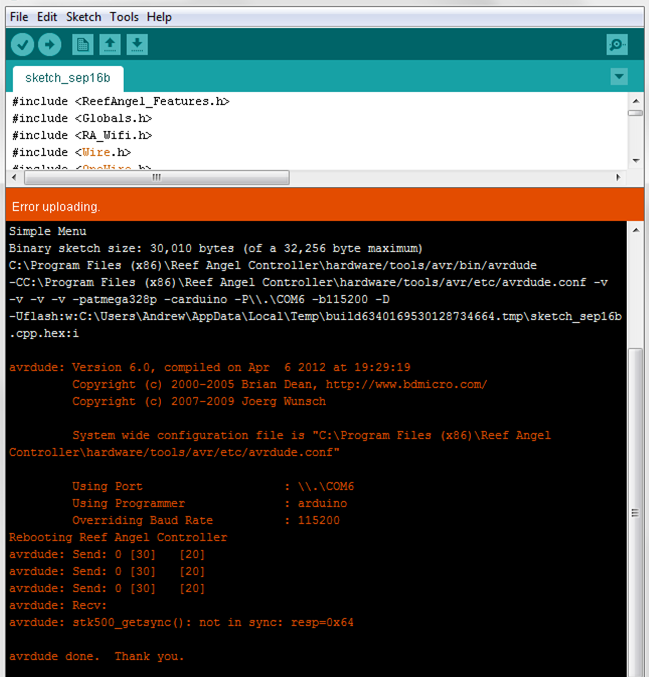Click the 'Simple Menu' console line
The image size is (649, 677).
coord(47,231)
